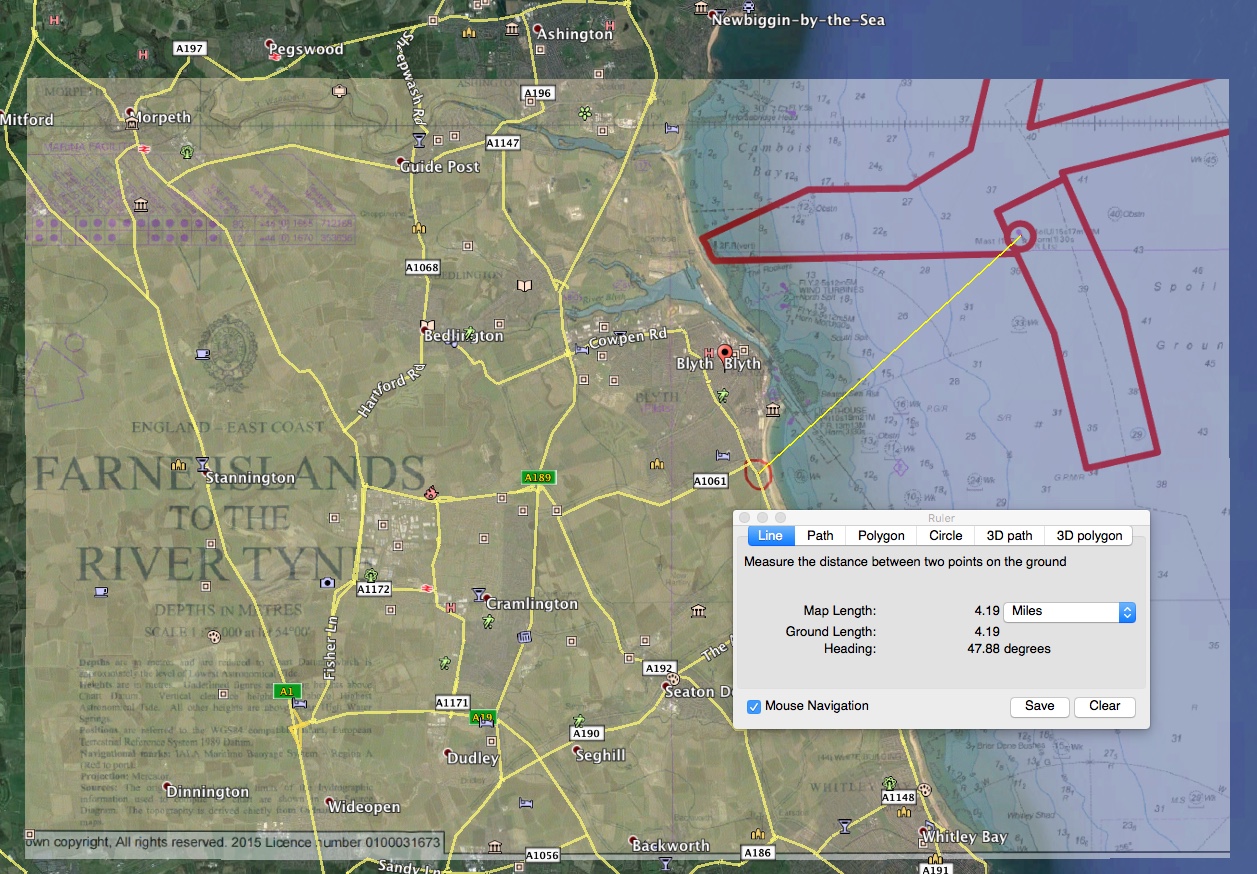
Task: Disable the Mouse Navigation checkbox
Action: [x=754, y=707]
